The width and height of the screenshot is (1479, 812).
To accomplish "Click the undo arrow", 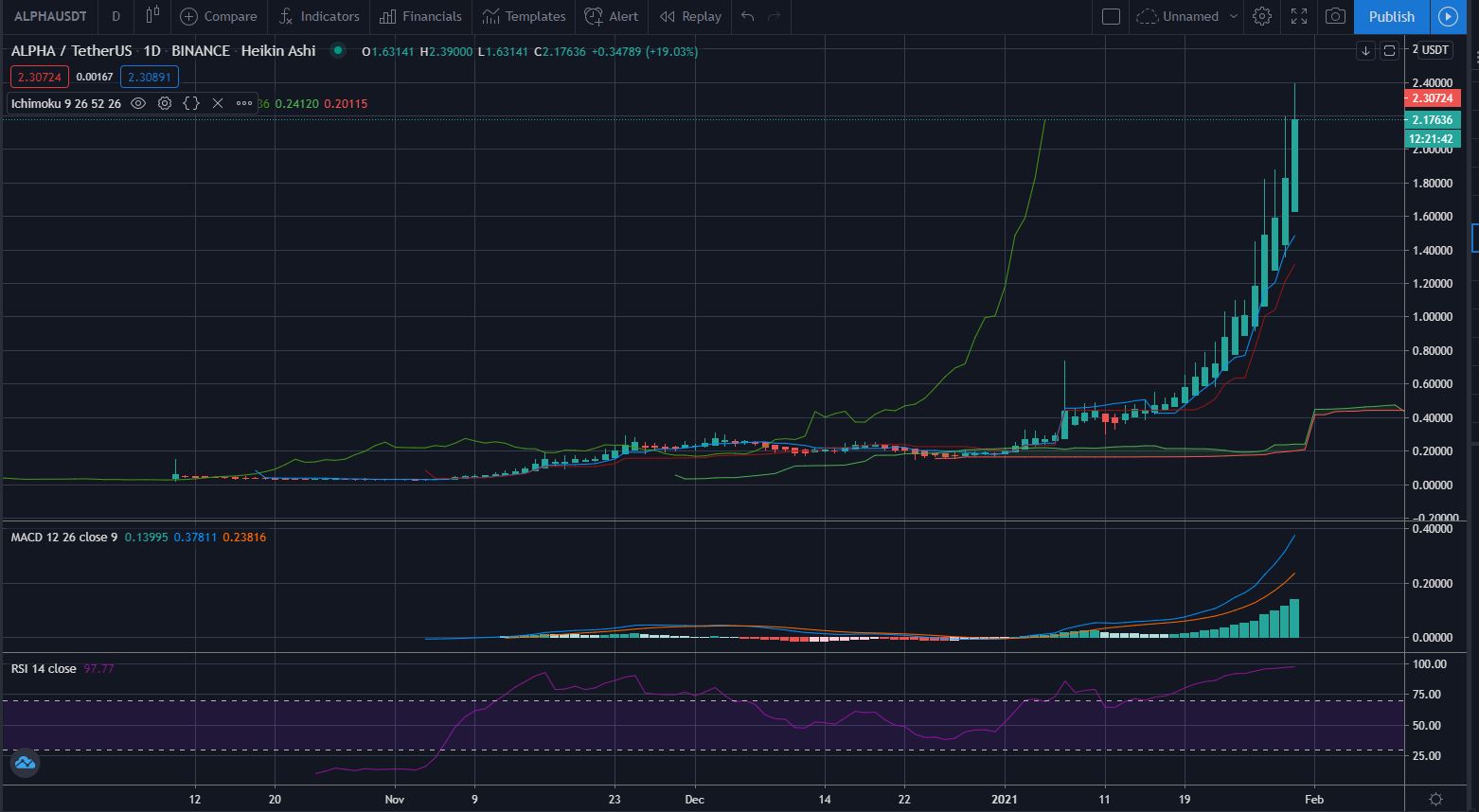I will point(748,16).
